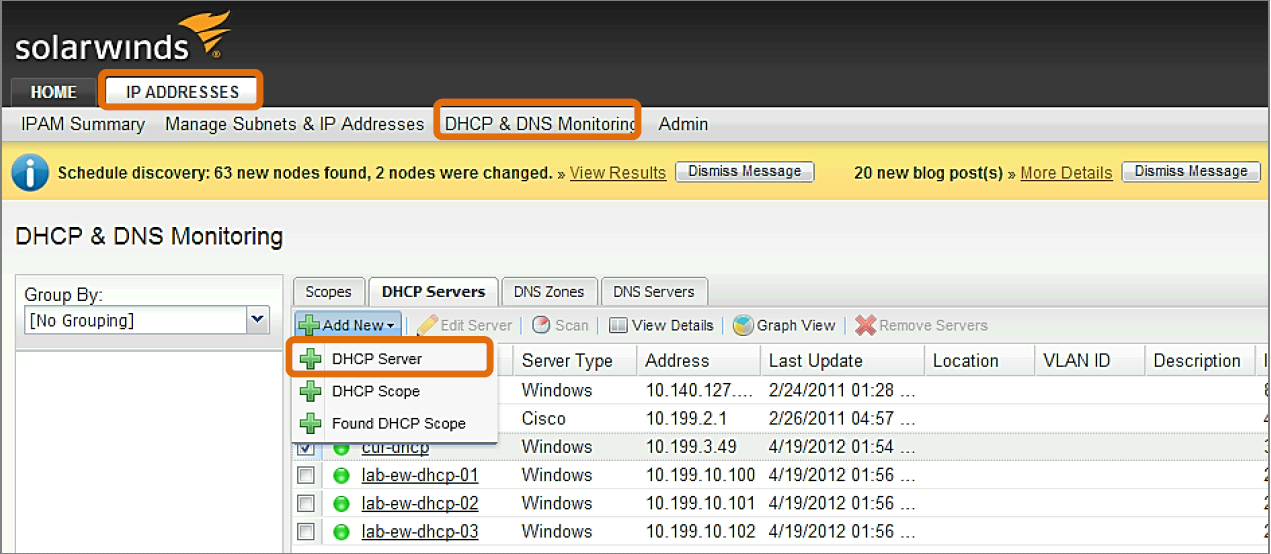
Task: Check the lab-ew-dhcp-03 row checkbox
Action: (306, 531)
